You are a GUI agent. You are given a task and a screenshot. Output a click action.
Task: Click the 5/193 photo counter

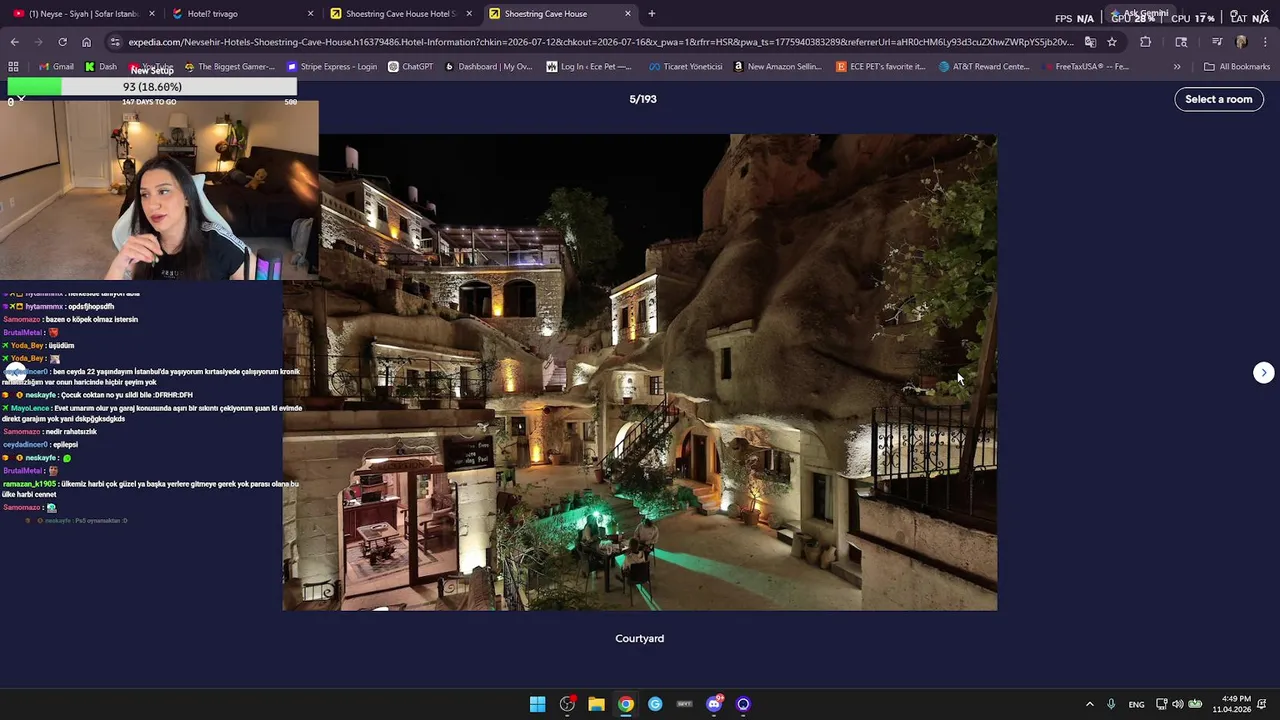click(643, 99)
